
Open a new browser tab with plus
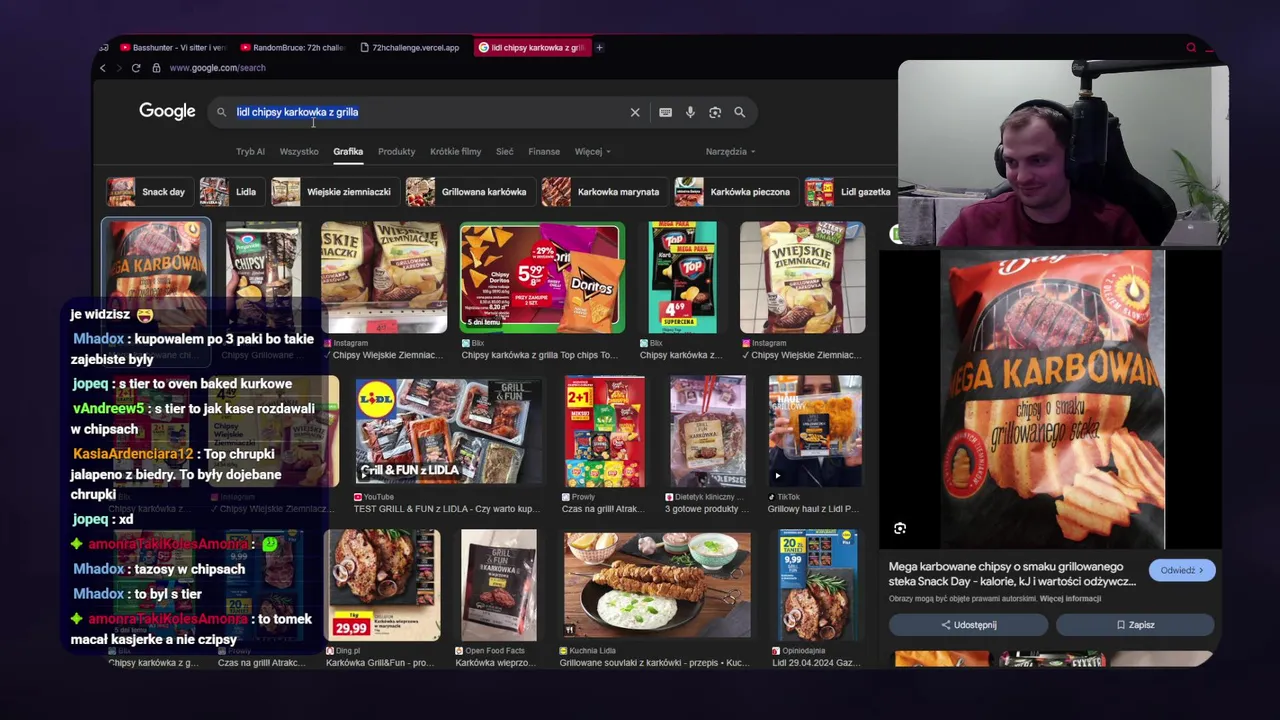tap(599, 47)
